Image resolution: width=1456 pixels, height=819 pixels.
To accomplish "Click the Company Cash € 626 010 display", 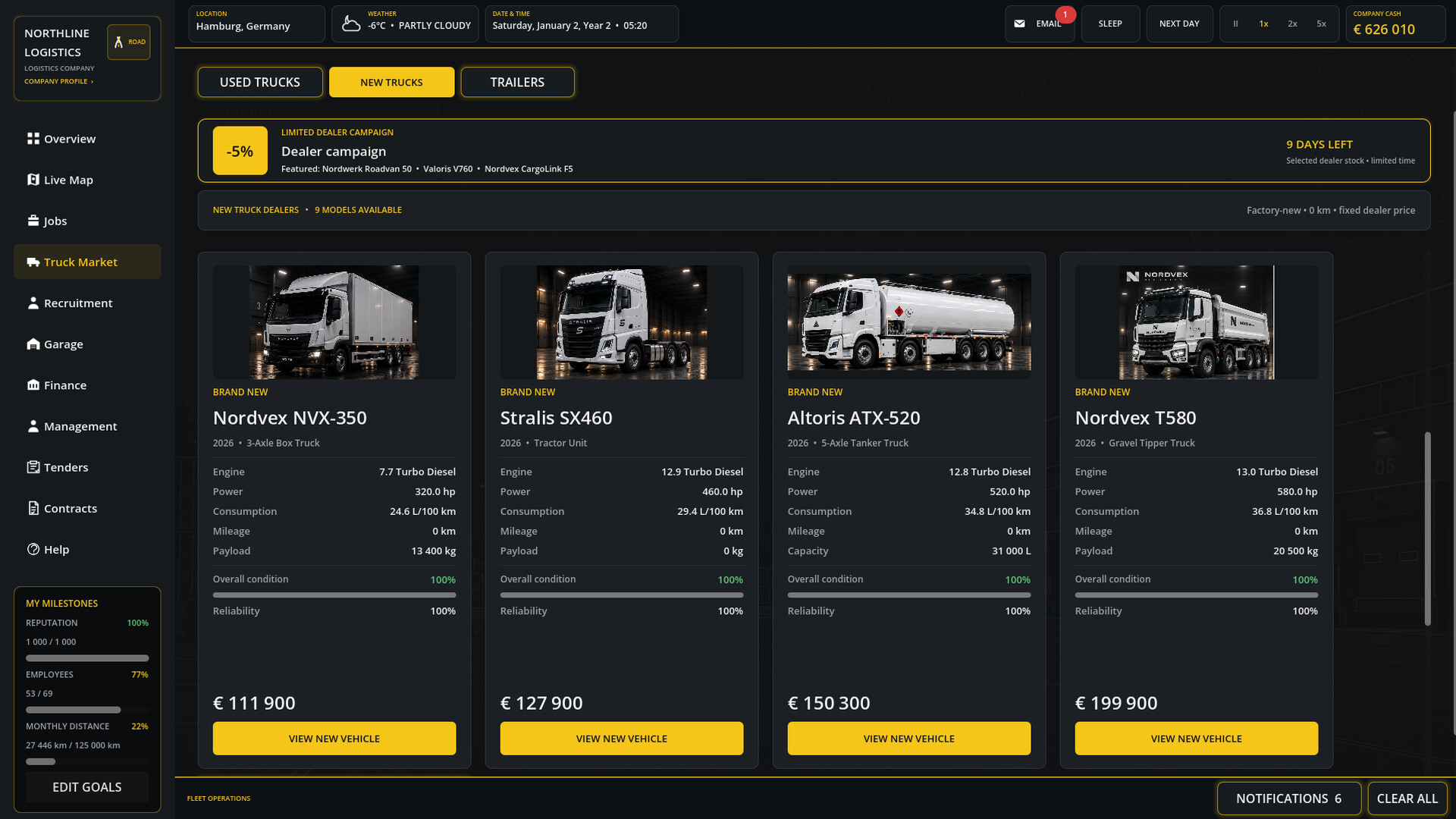I will [1396, 24].
